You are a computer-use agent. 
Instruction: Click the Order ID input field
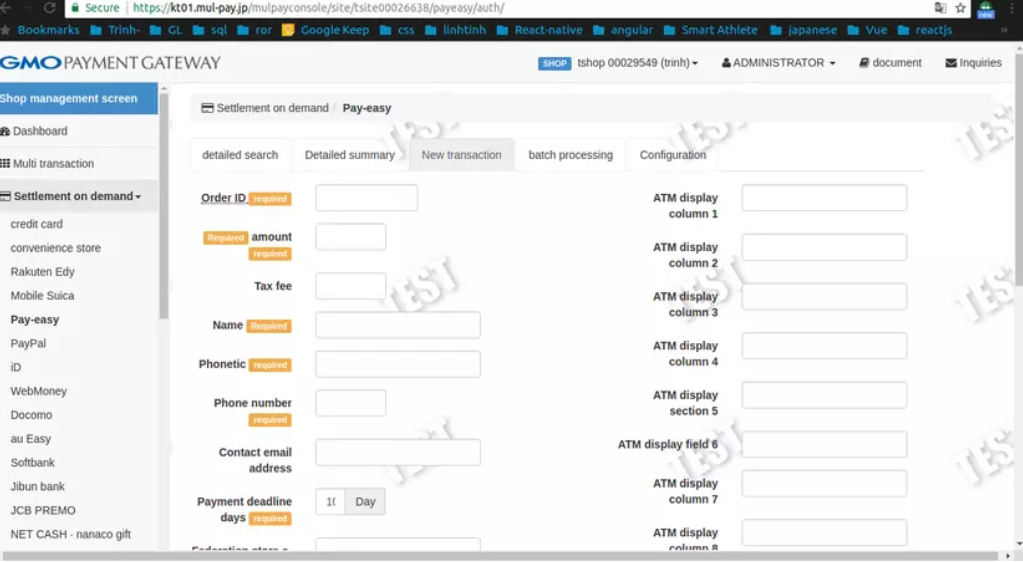tap(366, 198)
